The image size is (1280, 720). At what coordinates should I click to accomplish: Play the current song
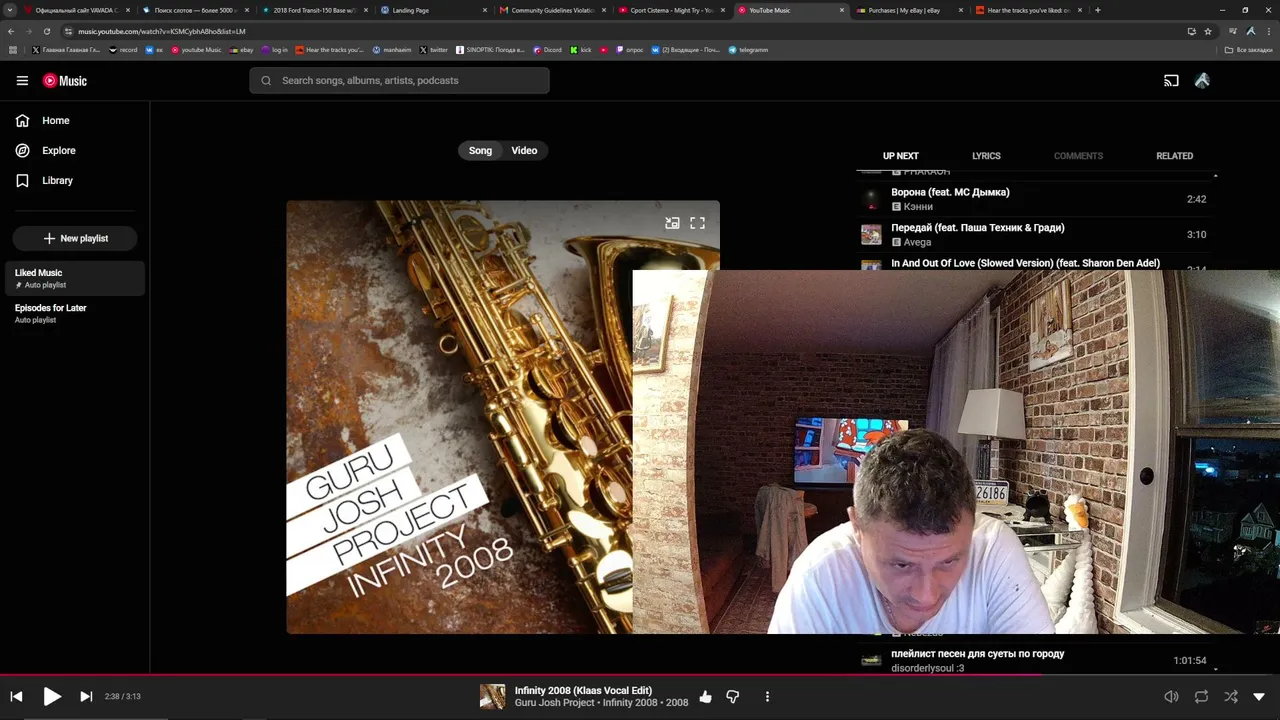(x=52, y=697)
